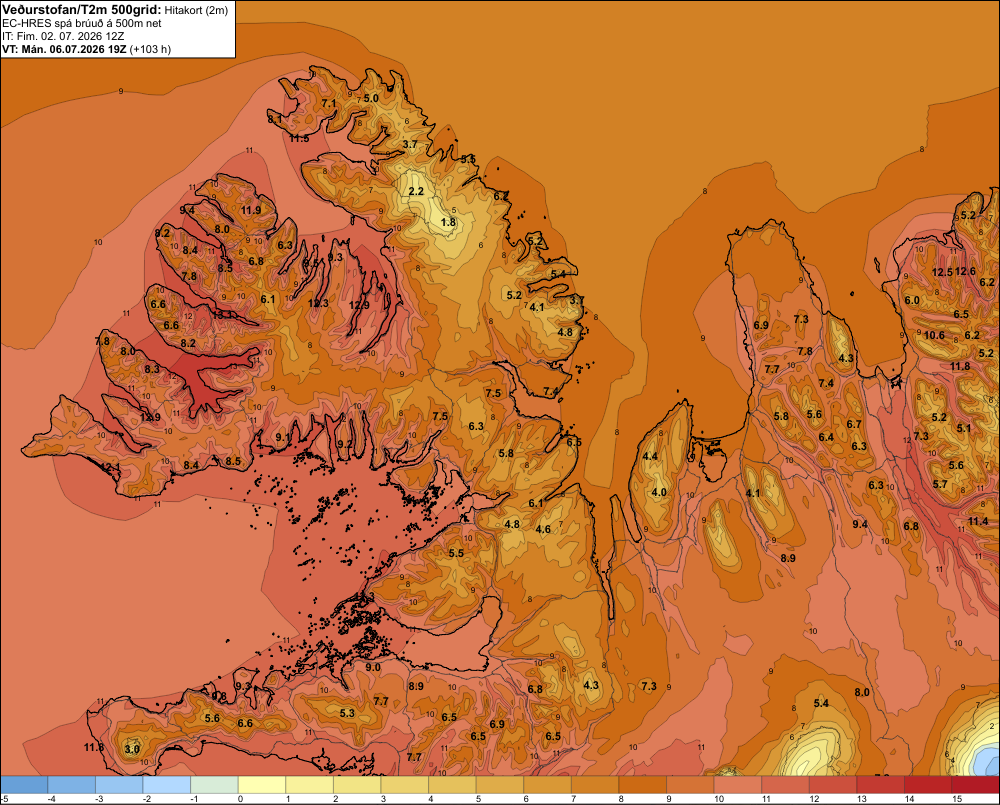Viewport: 1000px width, 805px height.
Task: Click the 11.4 temperature label
Action: [x=978, y=521]
